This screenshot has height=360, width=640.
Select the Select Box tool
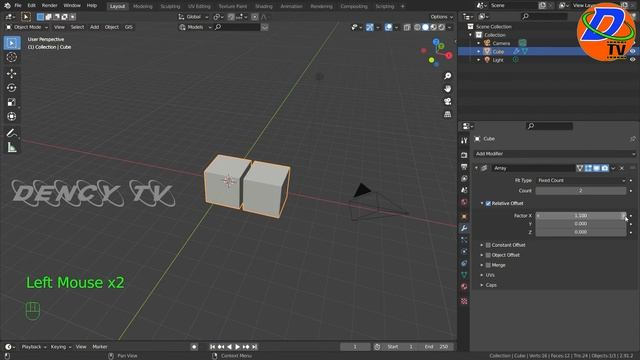coord(12,43)
